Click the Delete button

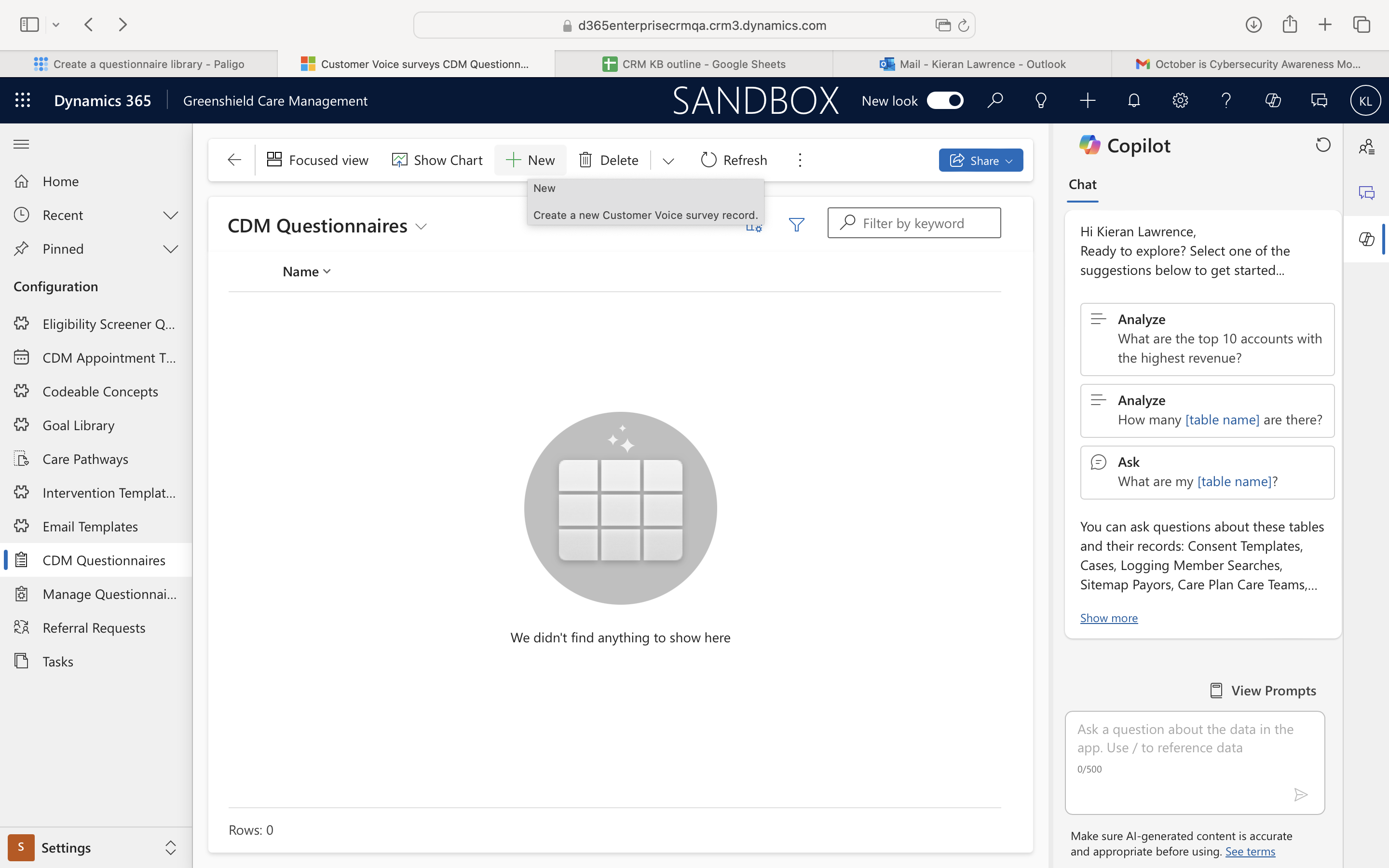pyautogui.click(x=608, y=160)
